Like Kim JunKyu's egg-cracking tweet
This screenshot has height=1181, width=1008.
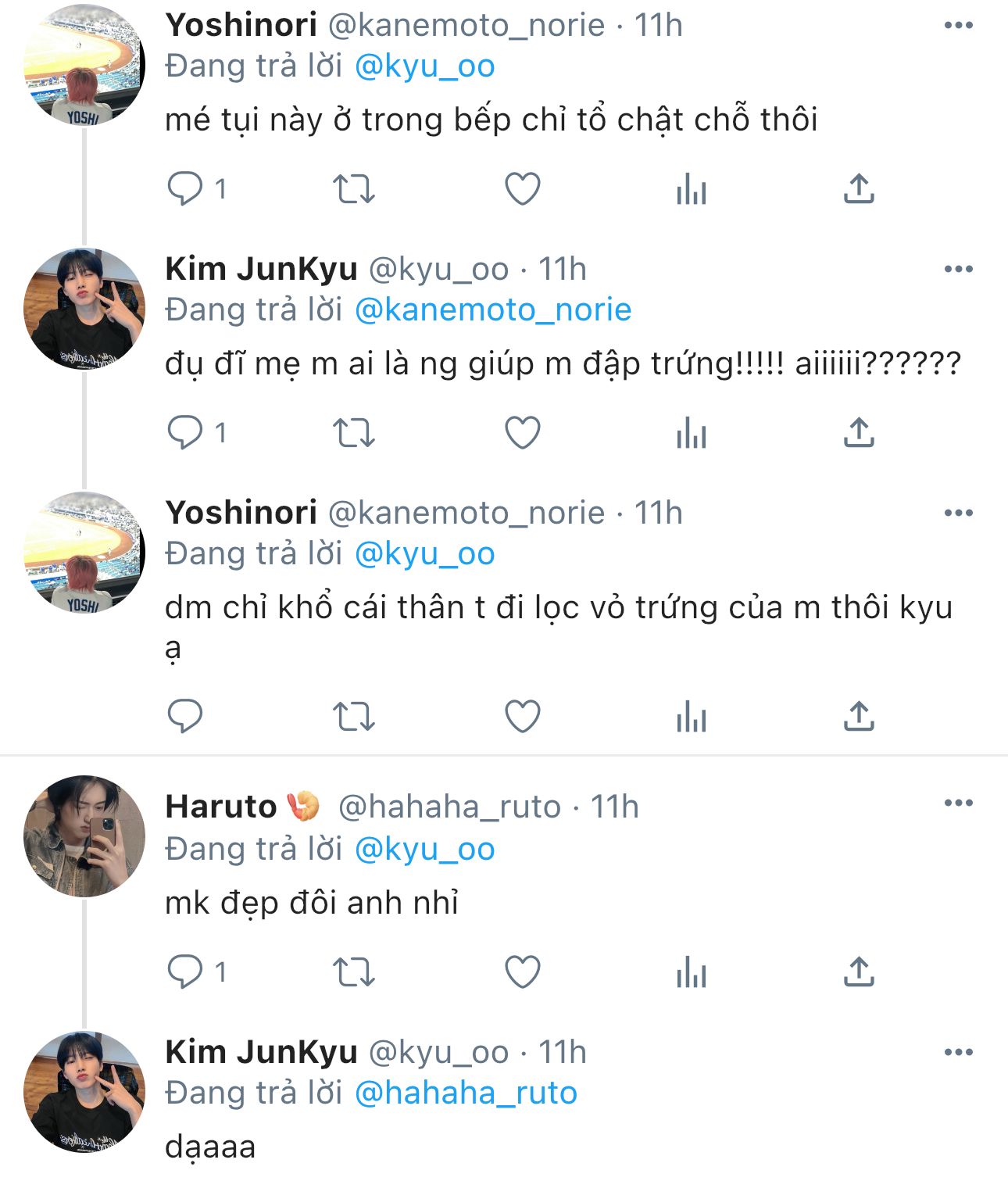click(522, 432)
